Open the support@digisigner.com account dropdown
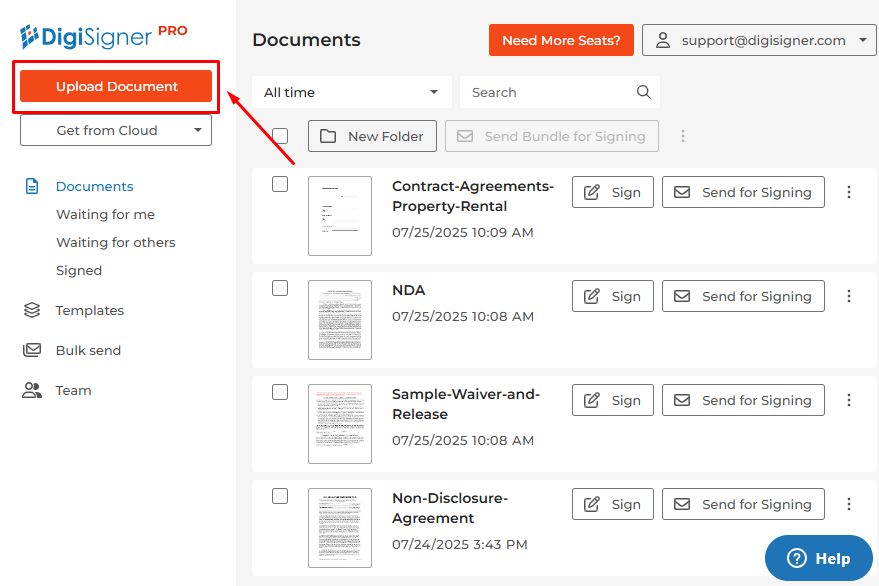Viewport: 879px width, 586px height. coord(759,41)
